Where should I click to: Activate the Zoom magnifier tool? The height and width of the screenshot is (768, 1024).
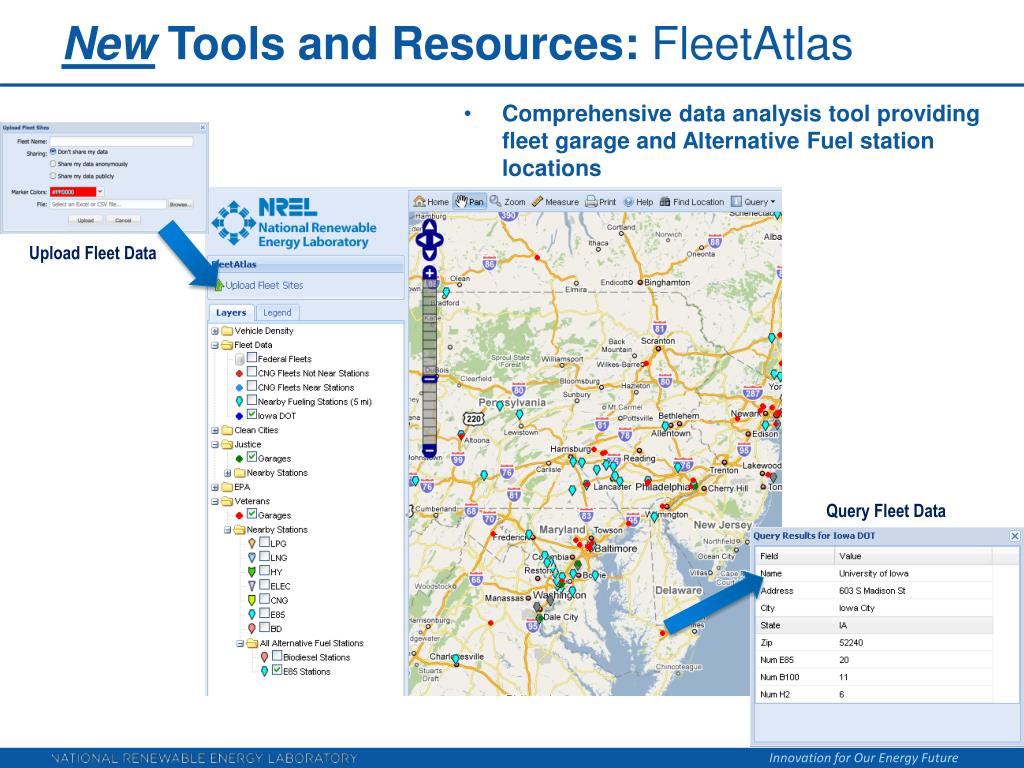coord(507,202)
